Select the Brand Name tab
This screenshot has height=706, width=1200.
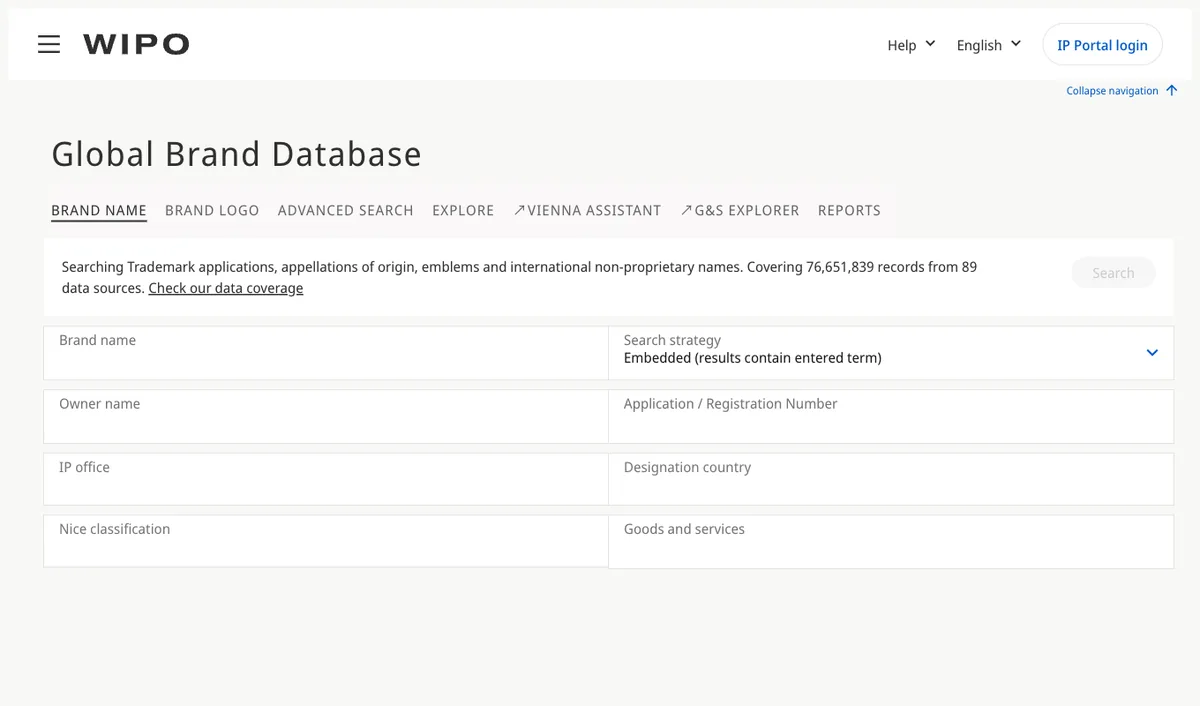click(99, 211)
